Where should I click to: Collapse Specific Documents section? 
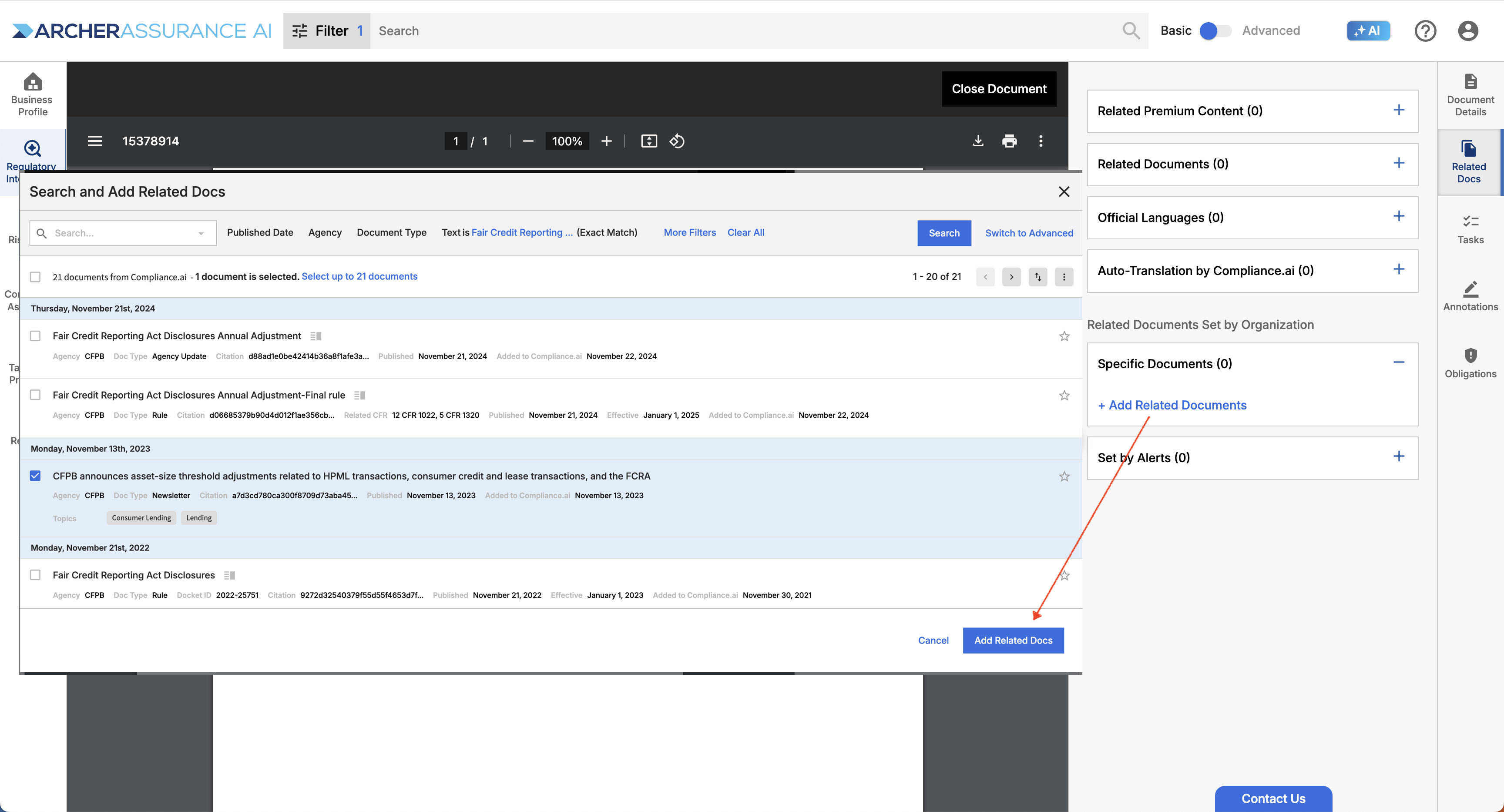pyautogui.click(x=1398, y=362)
